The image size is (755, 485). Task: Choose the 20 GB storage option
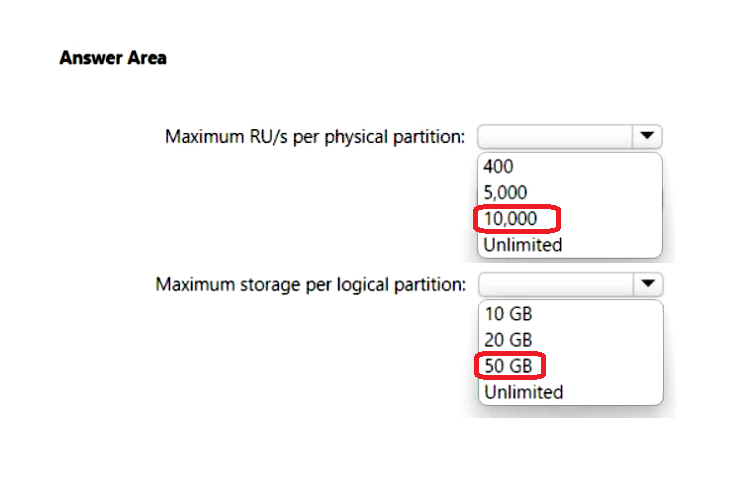click(508, 340)
